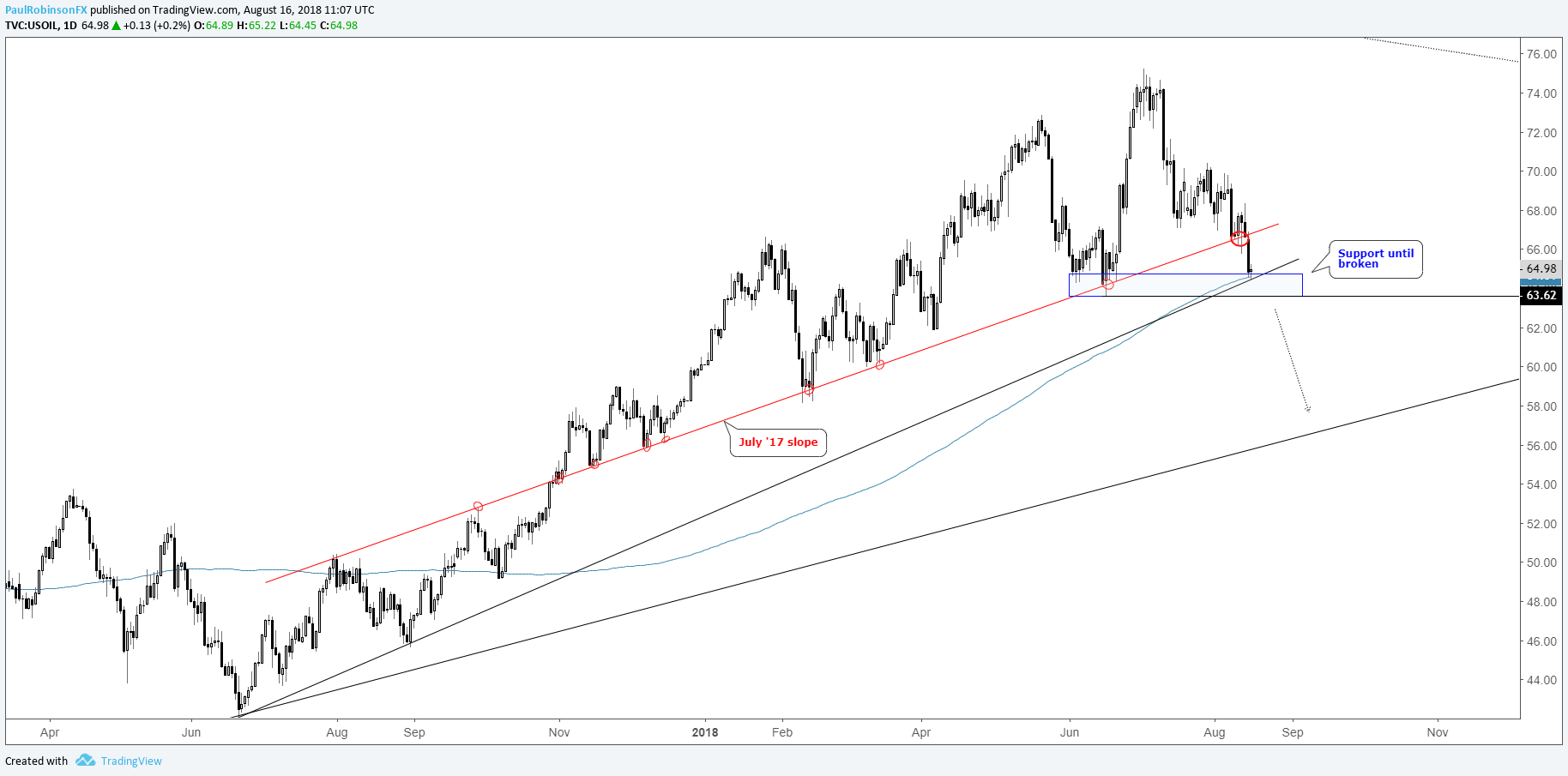Click the 44.00 price axis label
This screenshot has height=776, width=1568.
[x=1541, y=680]
